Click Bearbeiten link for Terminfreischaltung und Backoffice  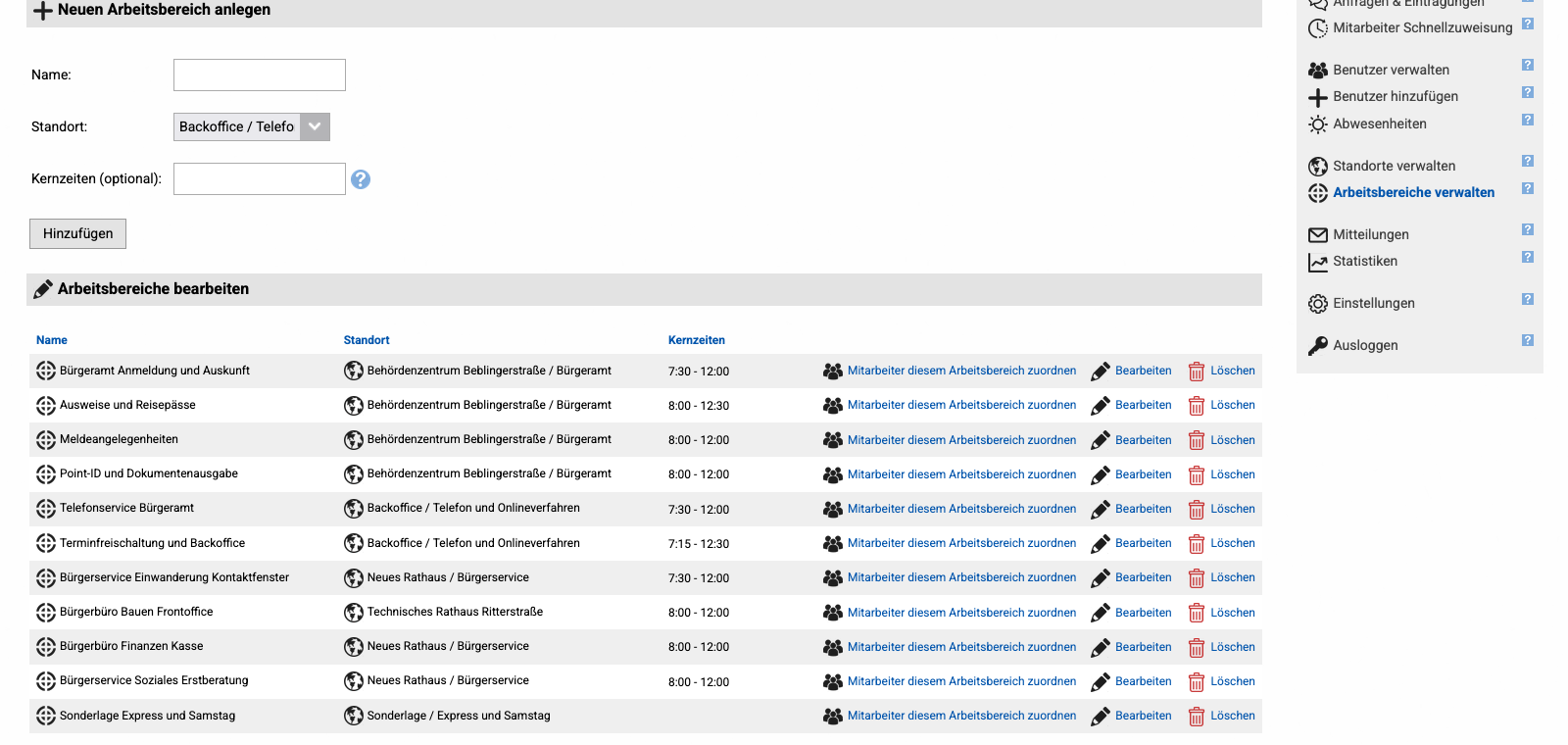[x=1143, y=543]
